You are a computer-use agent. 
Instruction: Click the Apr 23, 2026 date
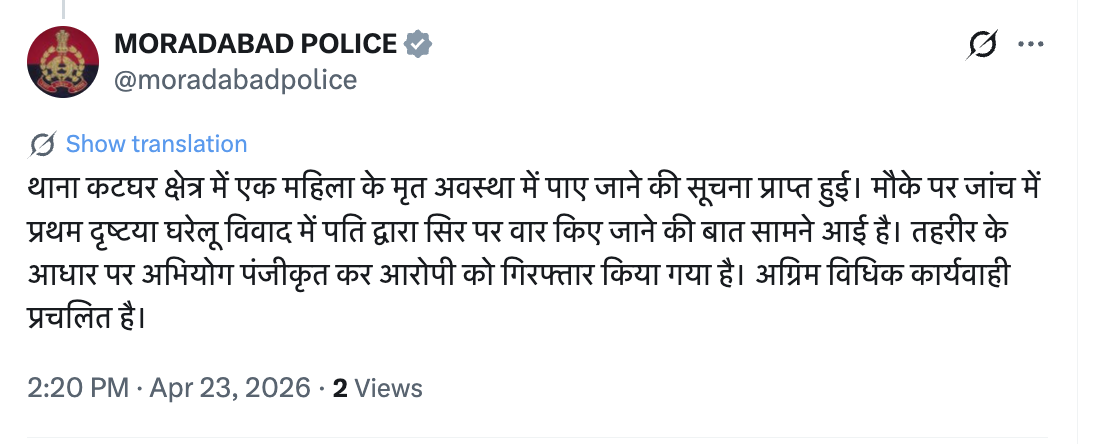click(x=230, y=388)
